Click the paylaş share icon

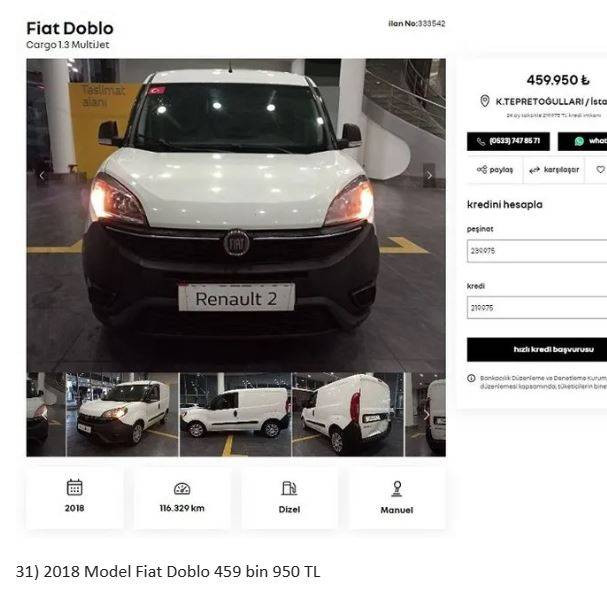pyautogui.click(x=482, y=170)
